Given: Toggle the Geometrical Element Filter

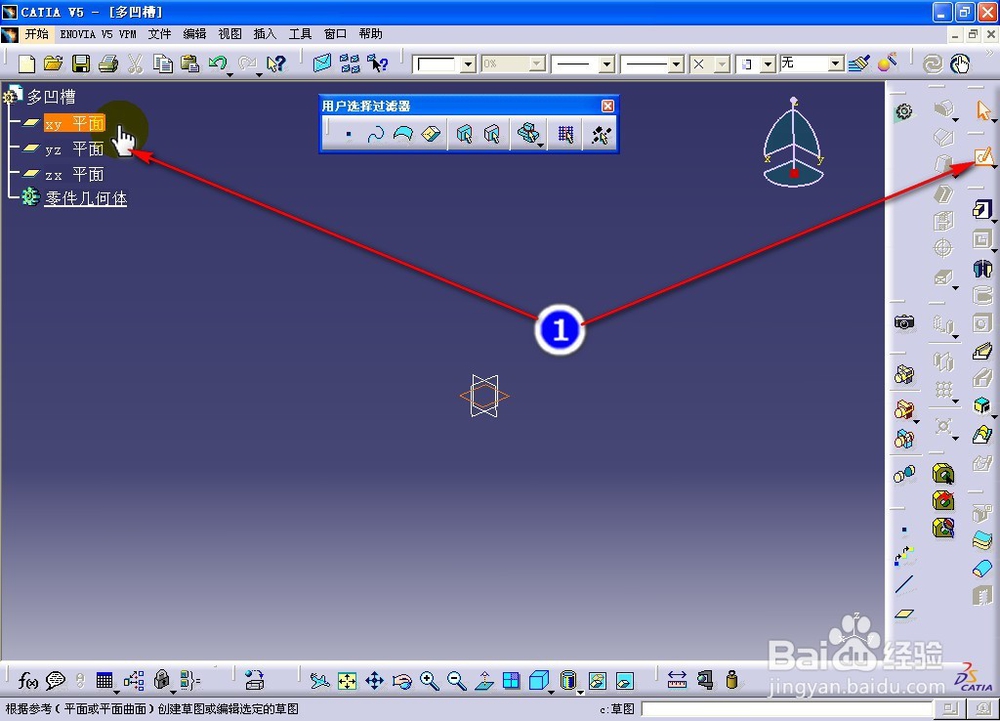Looking at the screenshot, I should [492, 134].
